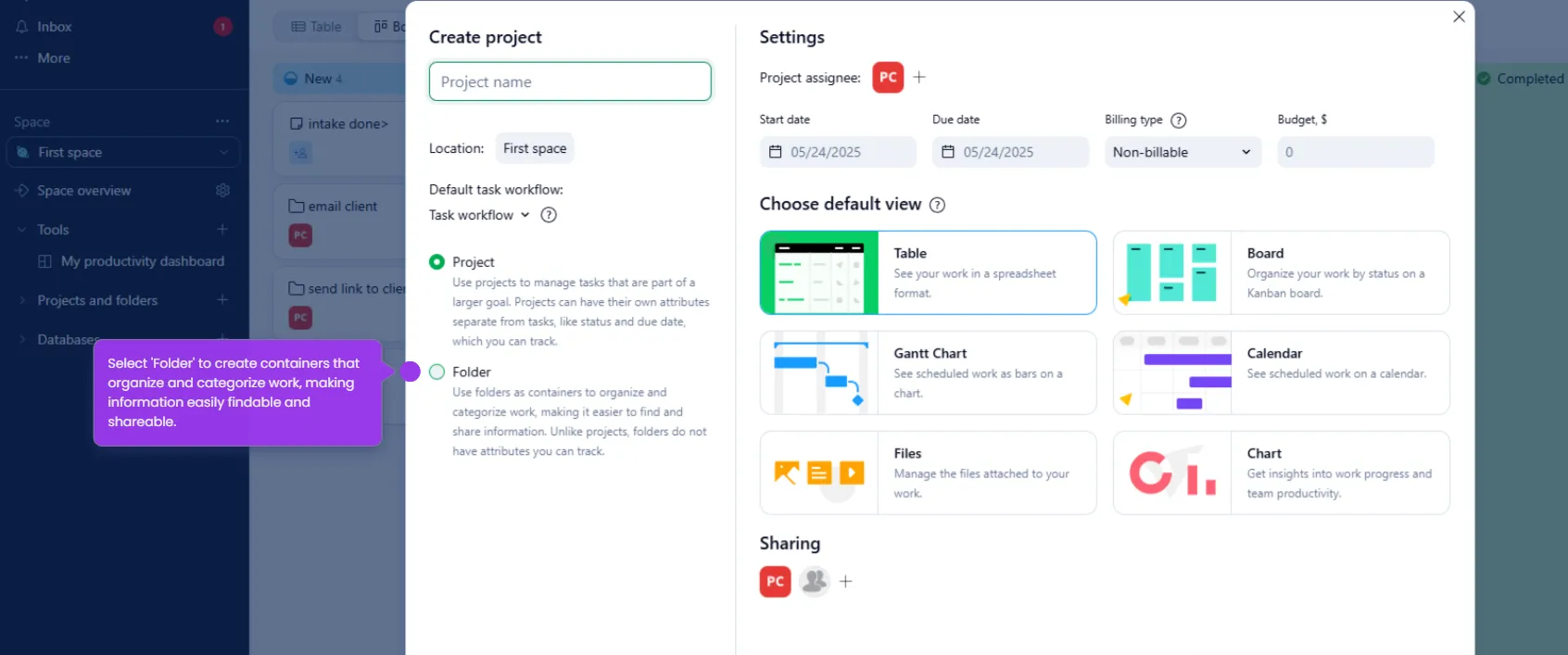Click the Due date field 05/24/2025
The width and height of the screenshot is (1568, 655).
click(x=1010, y=152)
